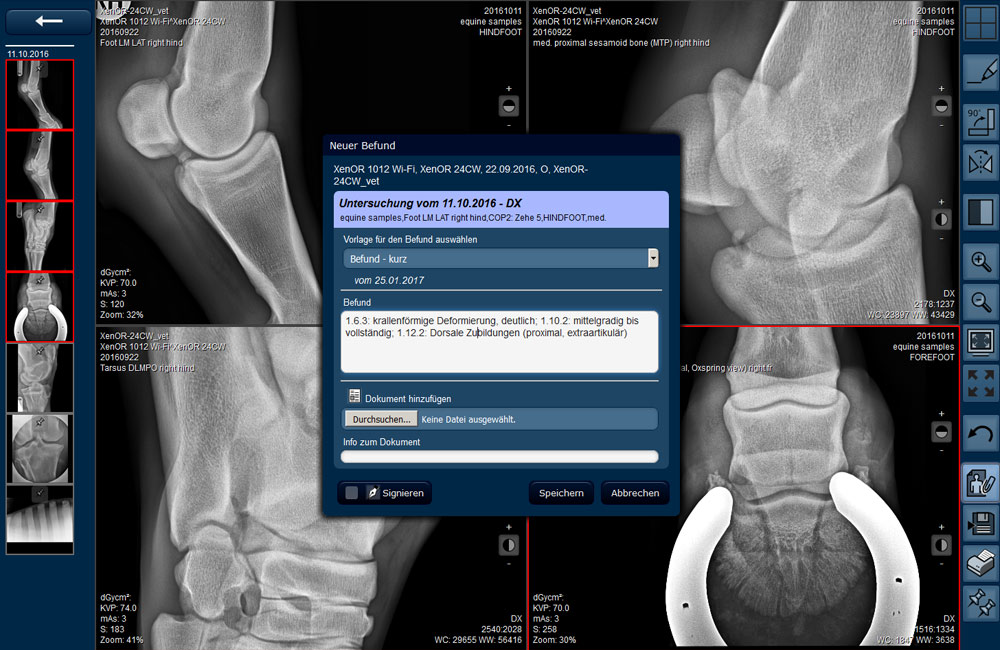Select the annotation pen tool
This screenshot has height=650, width=1000.
980,73
